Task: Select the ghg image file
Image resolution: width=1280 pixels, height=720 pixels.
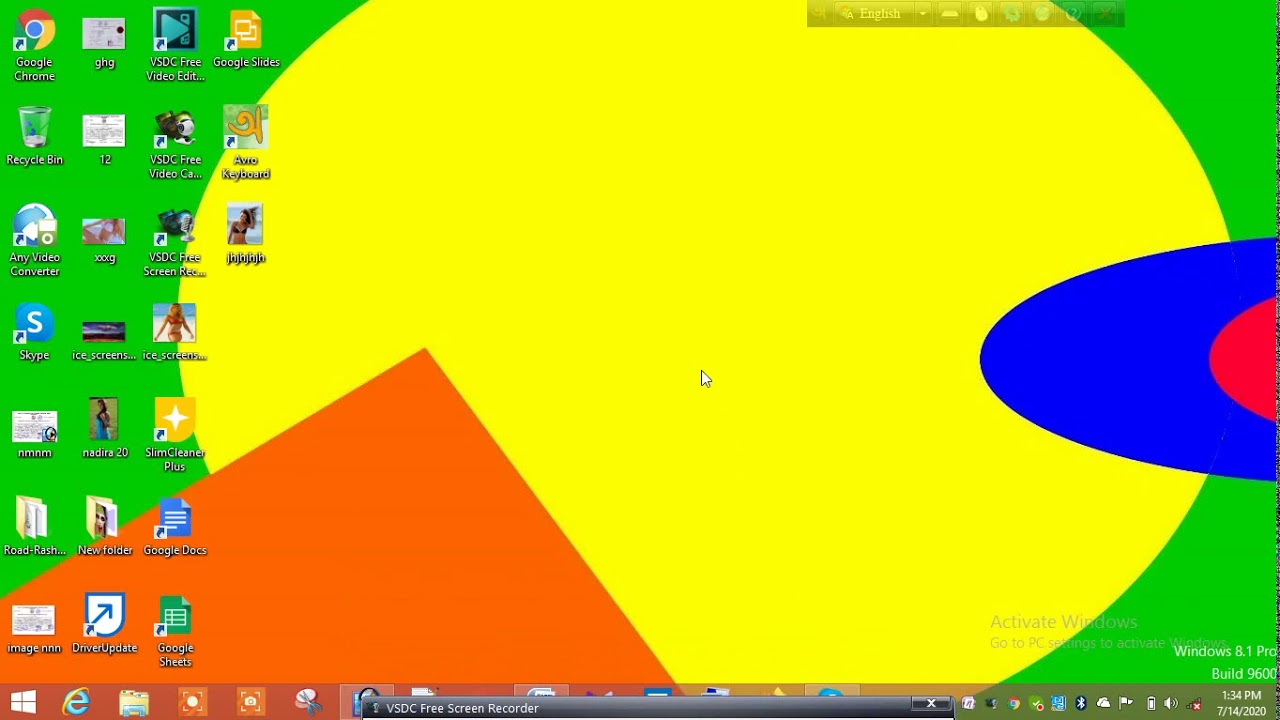Action: (104, 42)
